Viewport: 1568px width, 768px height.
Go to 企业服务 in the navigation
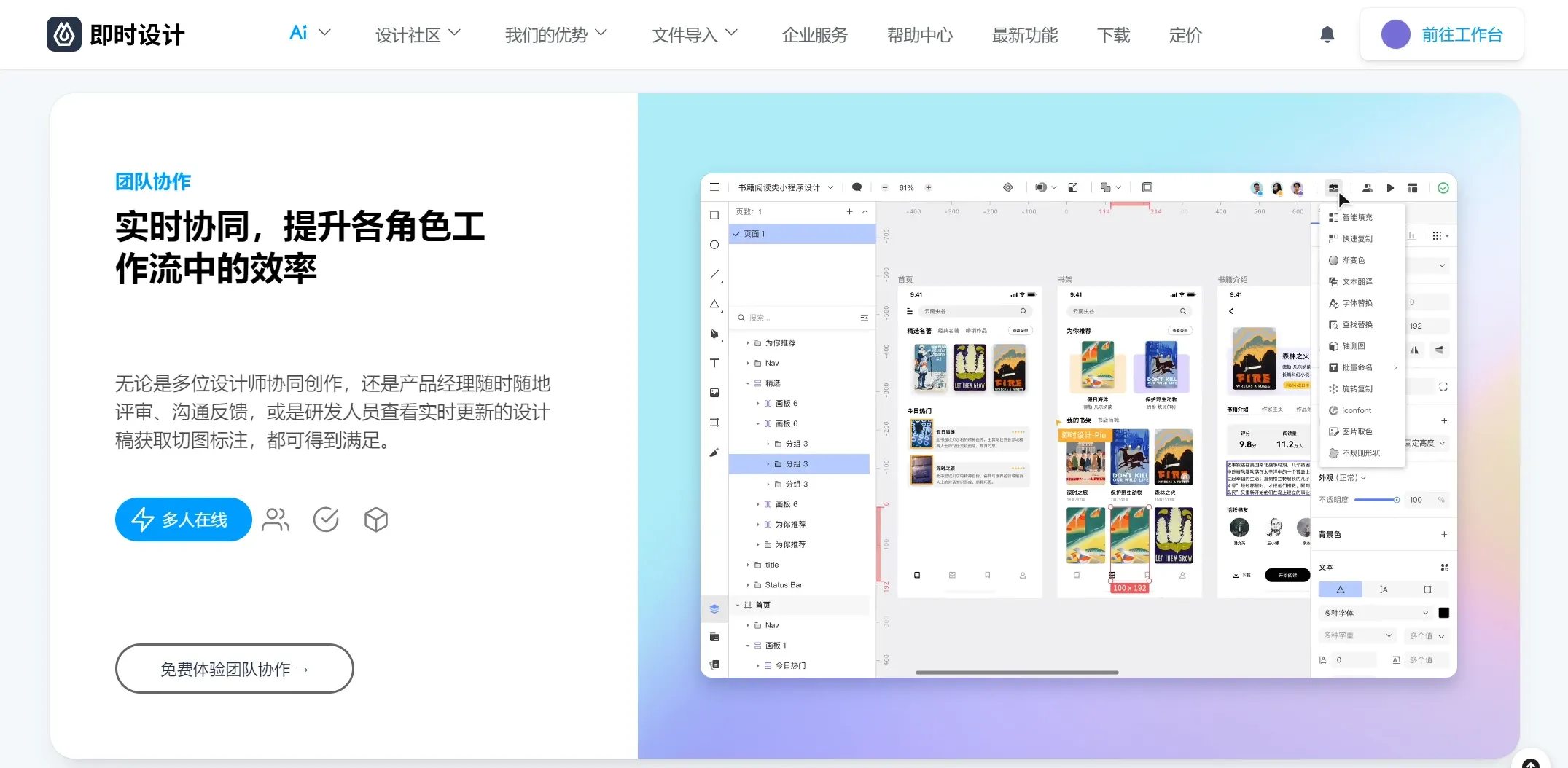[814, 34]
